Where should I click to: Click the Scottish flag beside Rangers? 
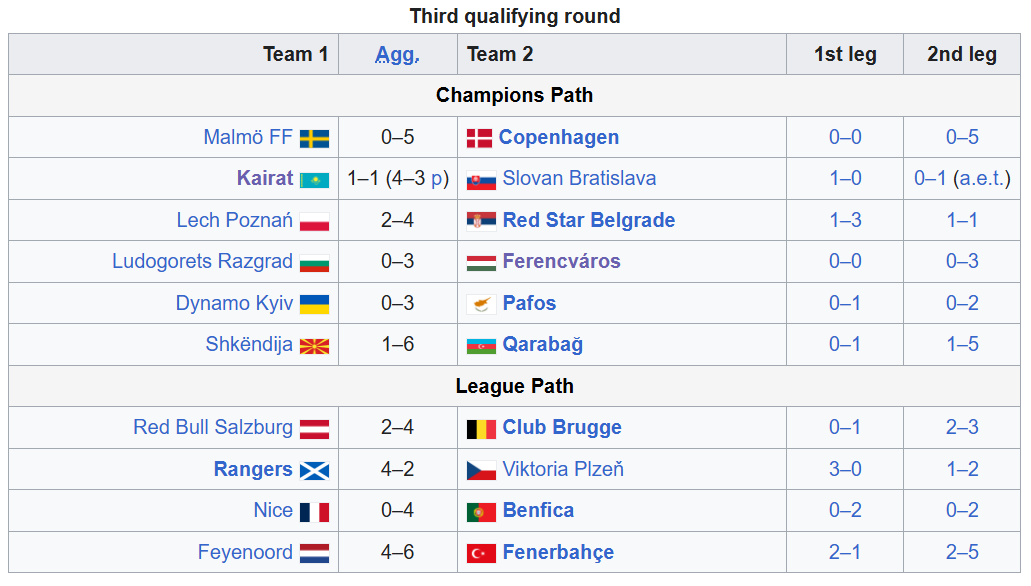(314, 470)
